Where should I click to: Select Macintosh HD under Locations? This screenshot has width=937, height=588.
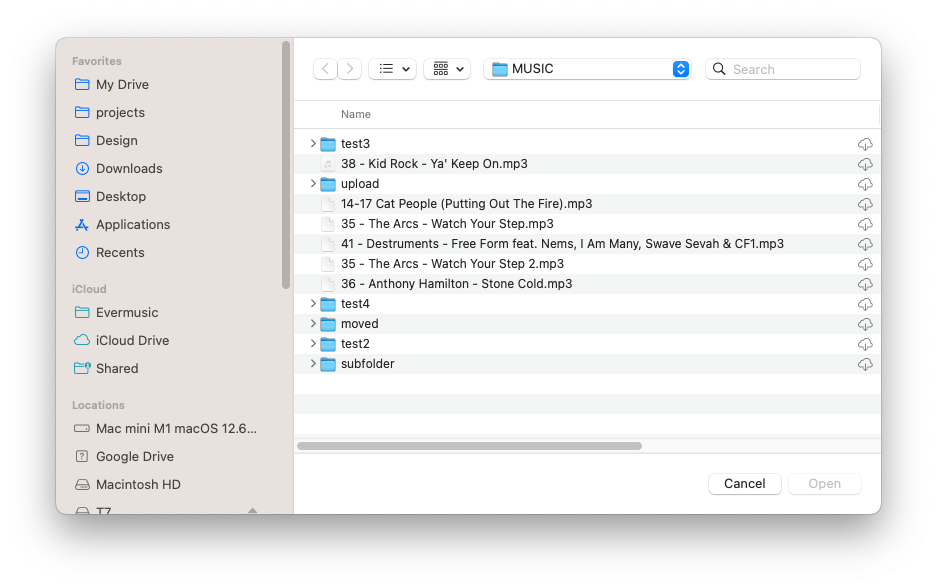138,484
